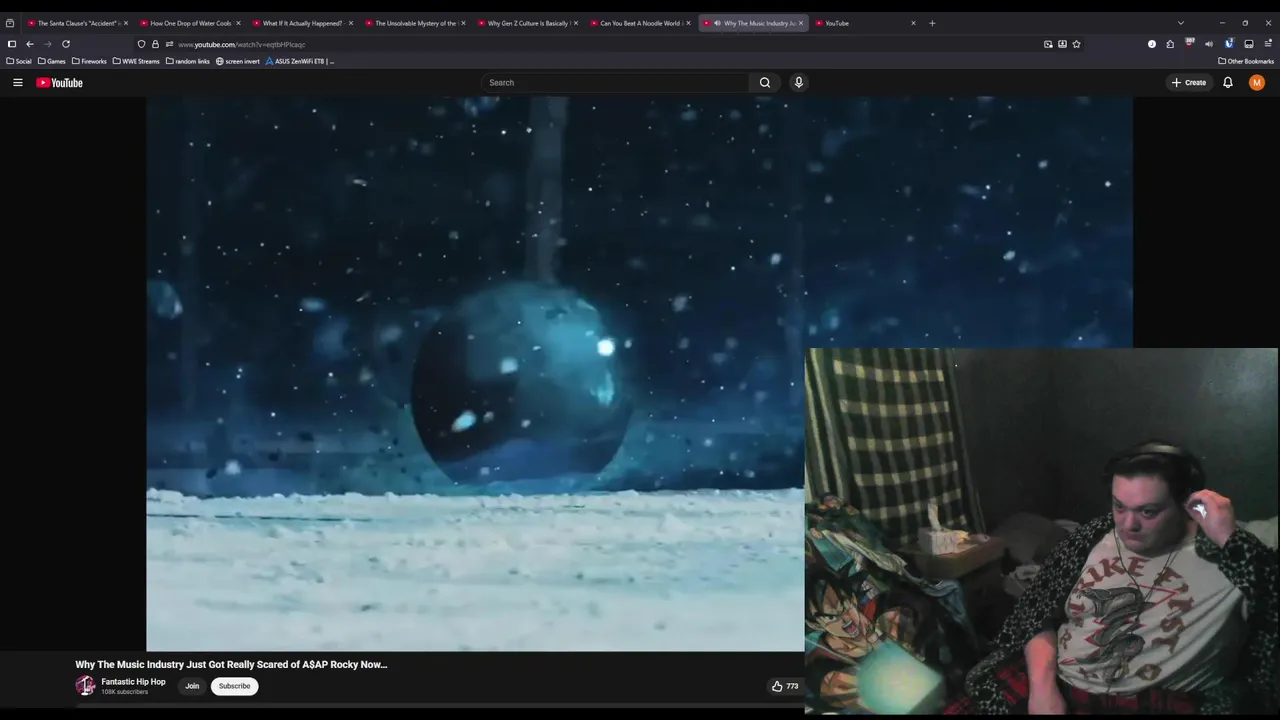Viewport: 1280px width, 720px height.
Task: Click the browser forward arrow
Action: 47,44
